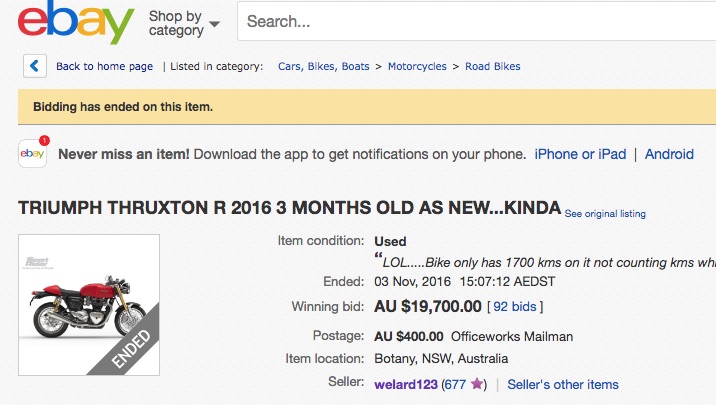The image size is (716, 405).
Task: Open the Android app download link
Action: pyautogui.click(x=669, y=154)
